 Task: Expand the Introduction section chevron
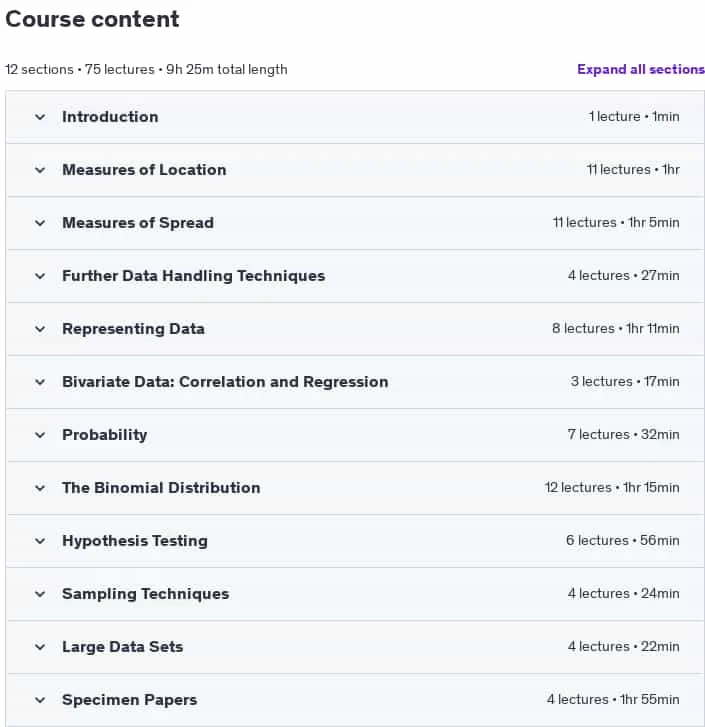tap(40, 117)
